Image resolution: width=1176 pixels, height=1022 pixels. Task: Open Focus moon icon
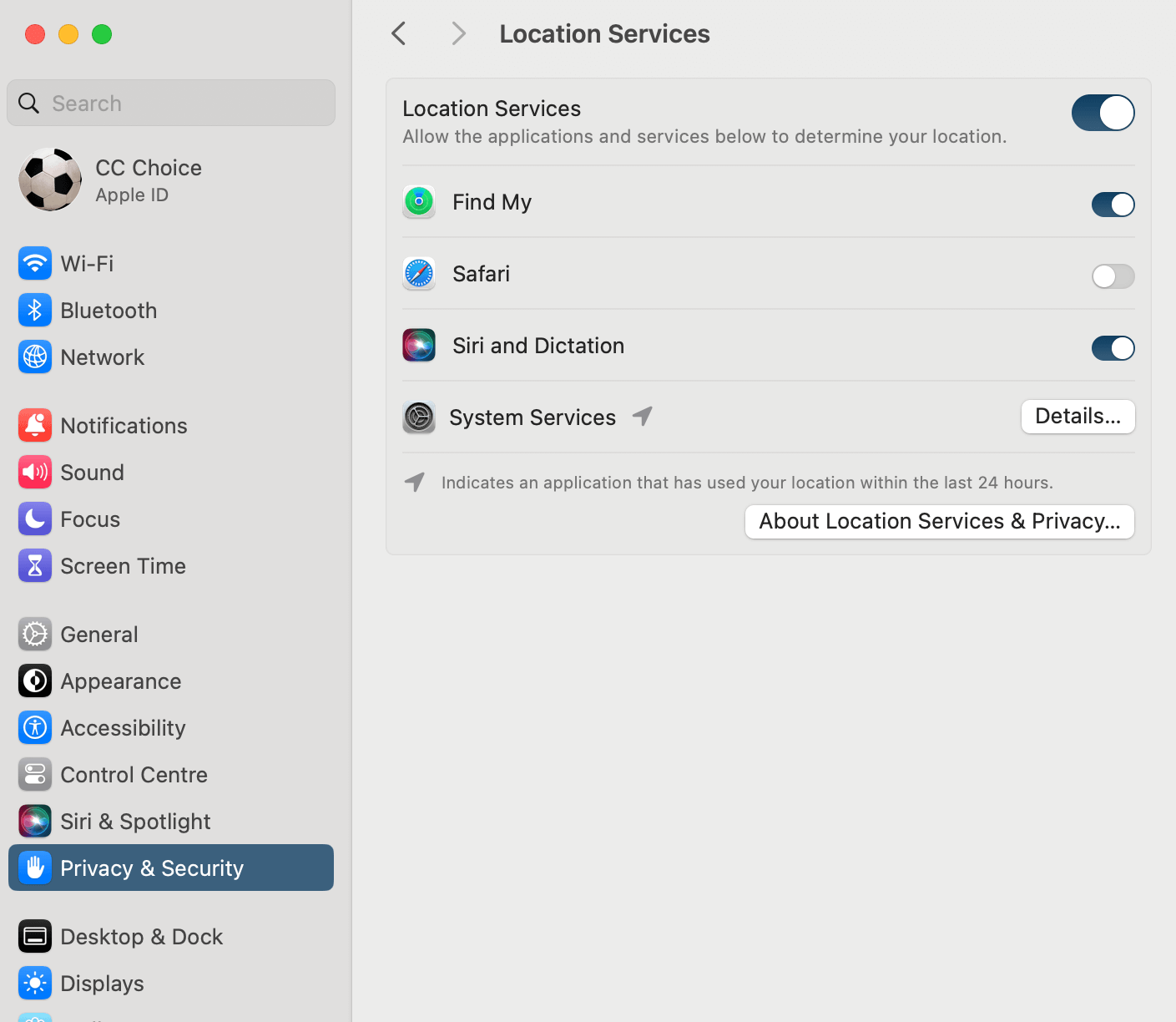point(35,519)
